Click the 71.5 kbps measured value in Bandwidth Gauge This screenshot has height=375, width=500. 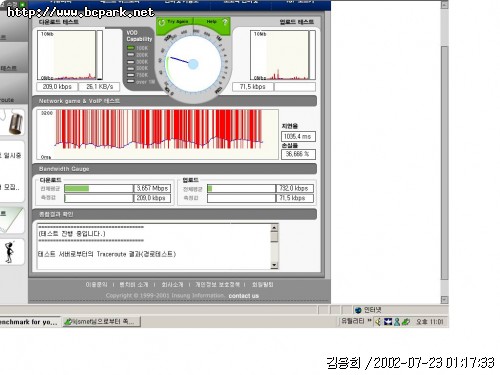pos(295,198)
